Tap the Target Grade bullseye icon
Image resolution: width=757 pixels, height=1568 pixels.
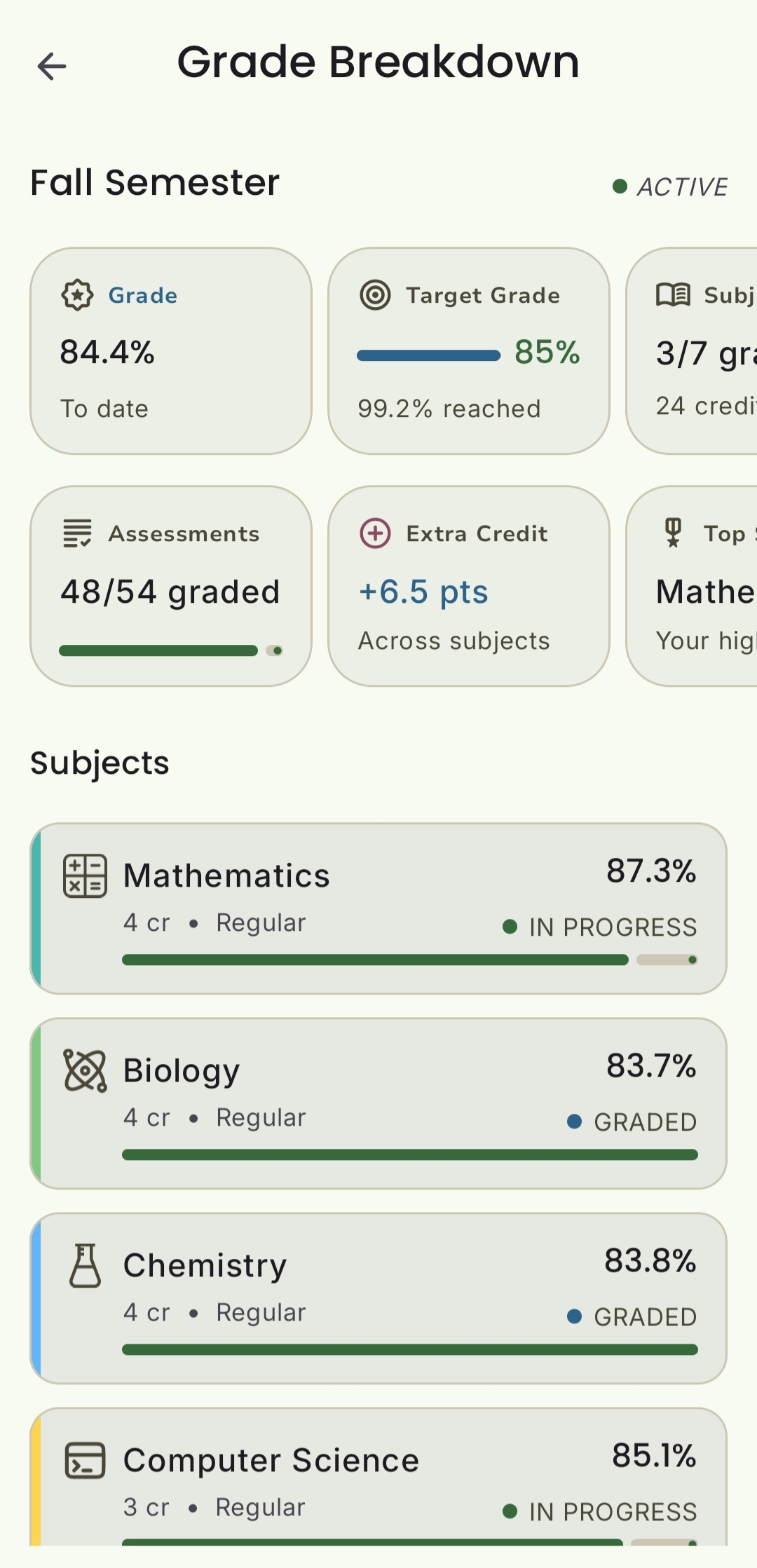click(375, 295)
